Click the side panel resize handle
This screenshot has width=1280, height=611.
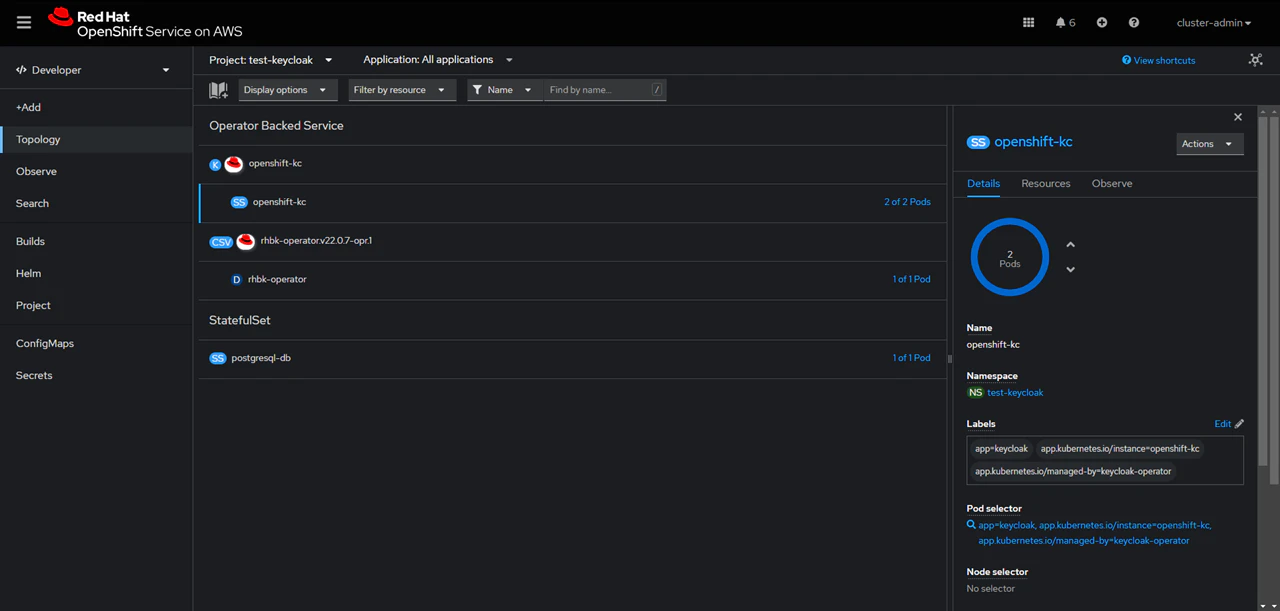(x=949, y=358)
